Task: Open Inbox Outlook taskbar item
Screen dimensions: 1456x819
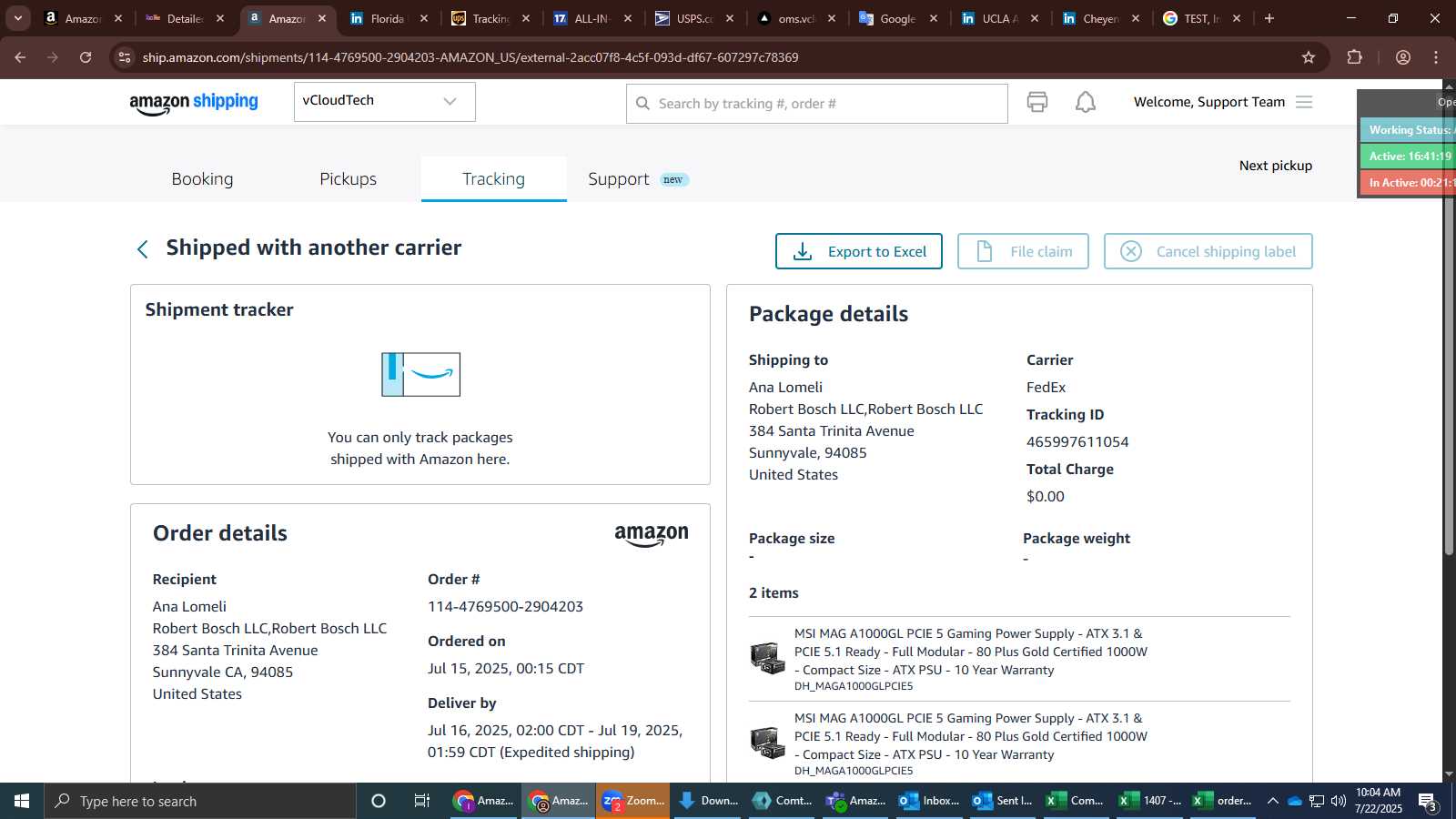Action: click(929, 801)
